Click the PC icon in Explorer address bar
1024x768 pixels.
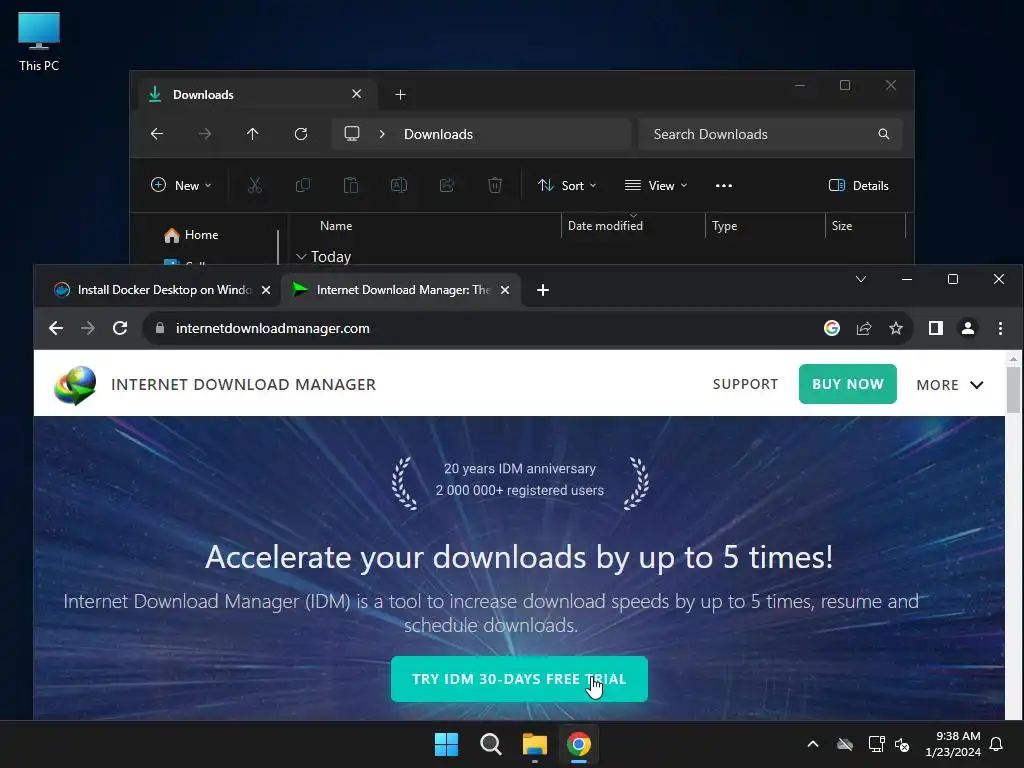pyautogui.click(x=352, y=134)
